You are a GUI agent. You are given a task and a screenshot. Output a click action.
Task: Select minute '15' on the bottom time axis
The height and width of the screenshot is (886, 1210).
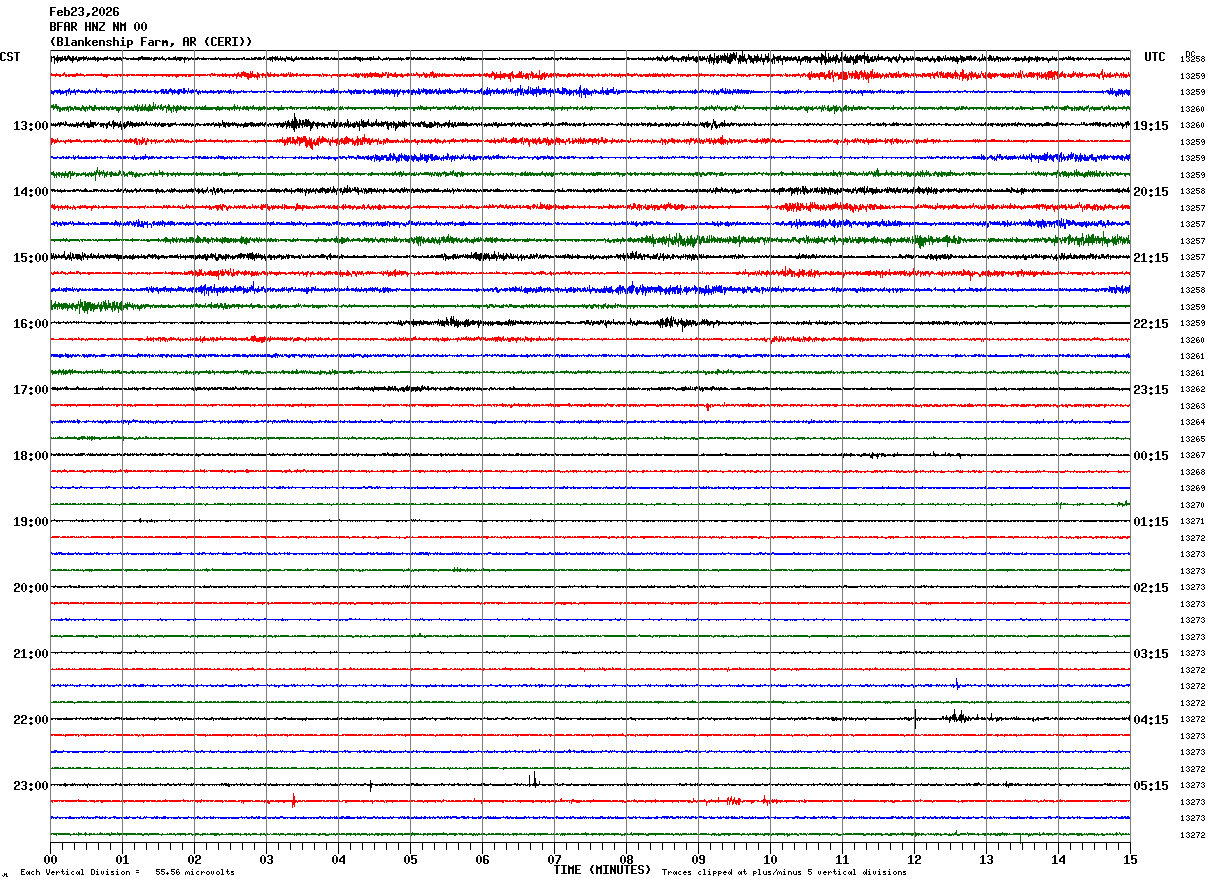click(1130, 859)
